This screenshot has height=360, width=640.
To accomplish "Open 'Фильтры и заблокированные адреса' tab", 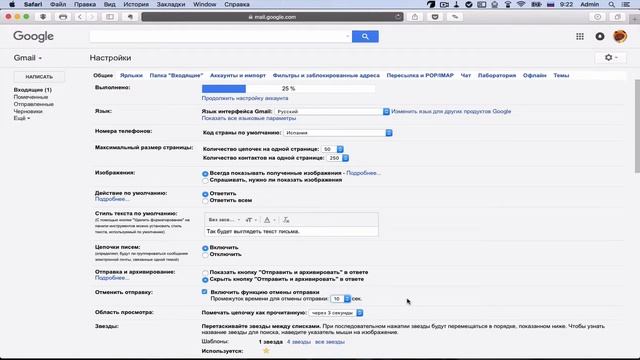I will point(326,76).
